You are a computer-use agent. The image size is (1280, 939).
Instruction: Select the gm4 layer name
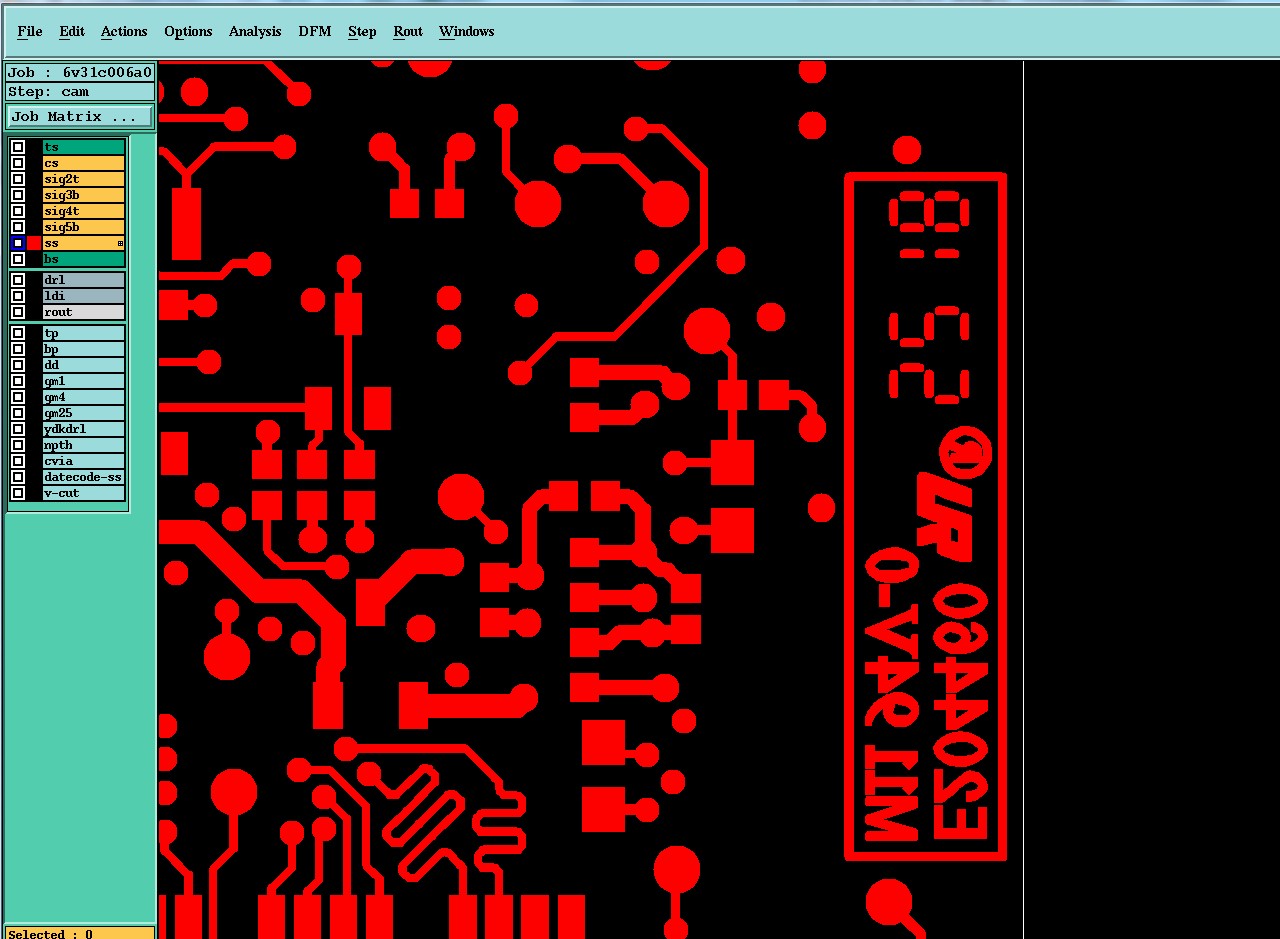tap(84, 397)
